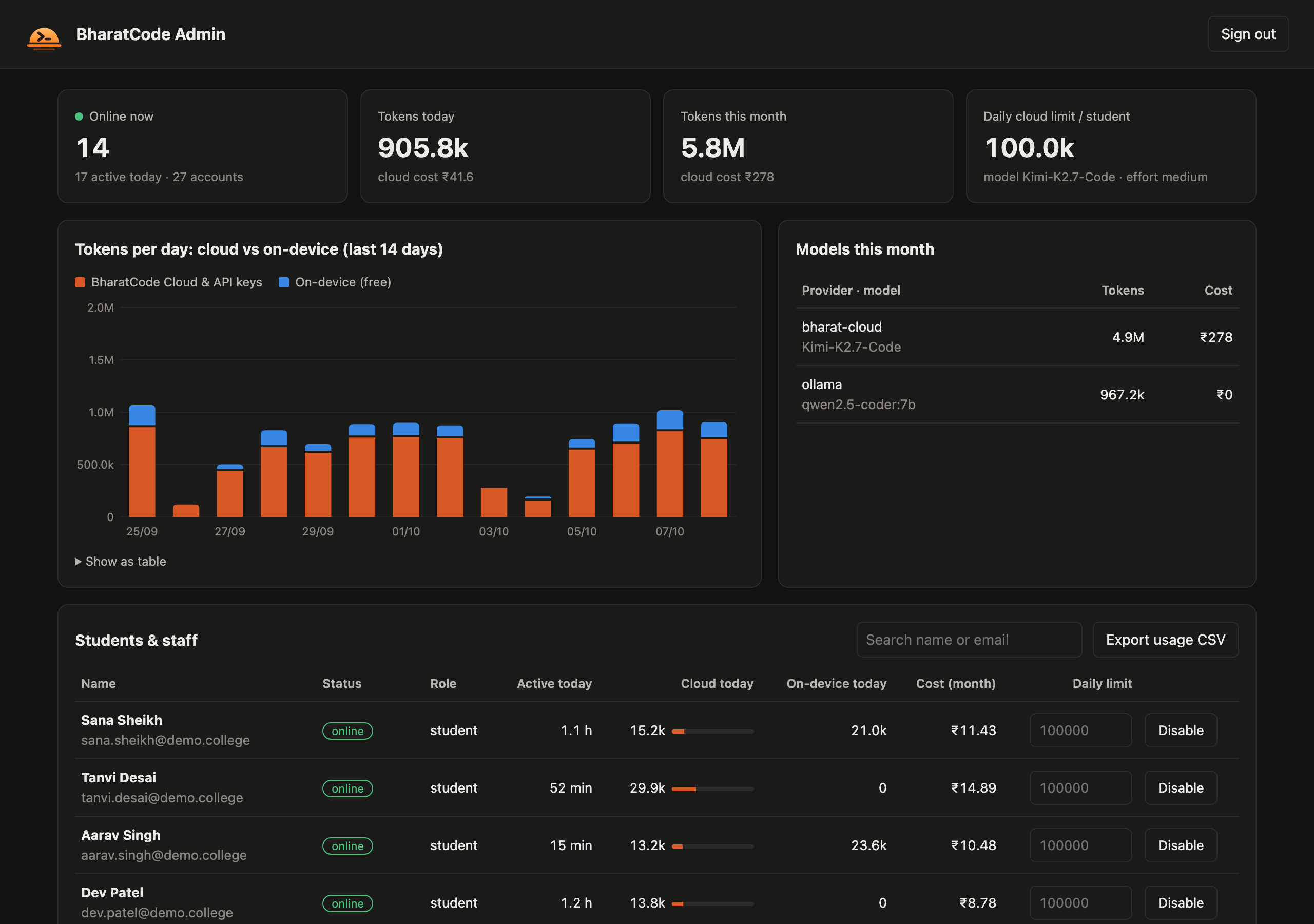Click Sana Sheikh's online status badge
Image resolution: width=1314 pixels, height=924 pixels.
click(x=347, y=731)
